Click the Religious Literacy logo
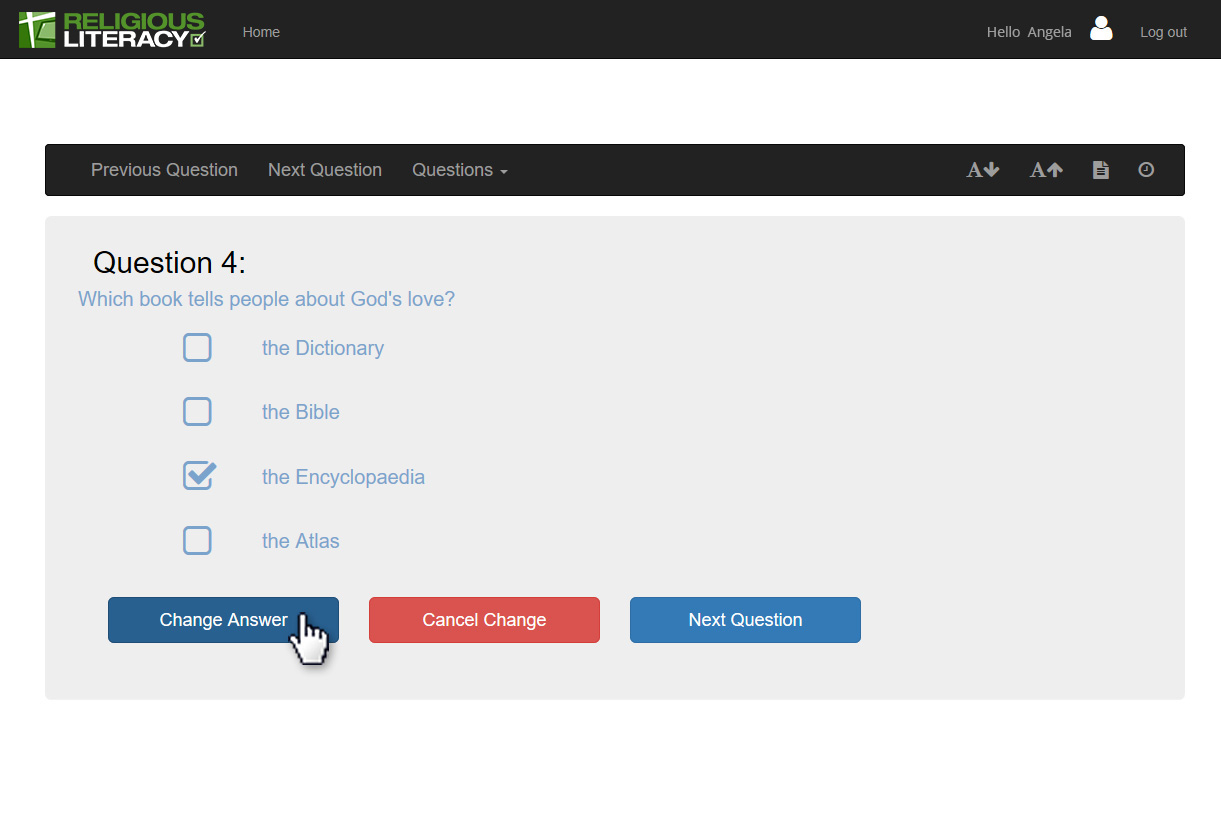1221x817 pixels. [x=112, y=30]
